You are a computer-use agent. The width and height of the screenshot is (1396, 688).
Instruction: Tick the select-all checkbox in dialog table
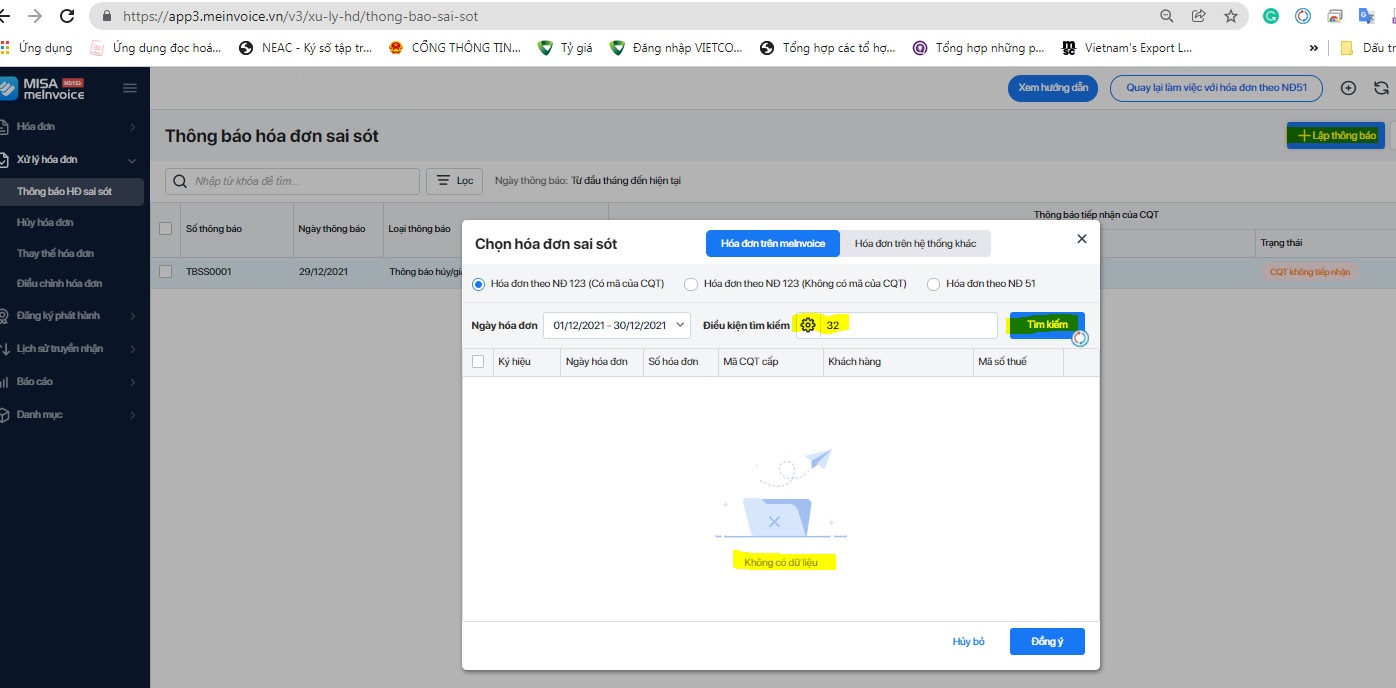[478, 361]
